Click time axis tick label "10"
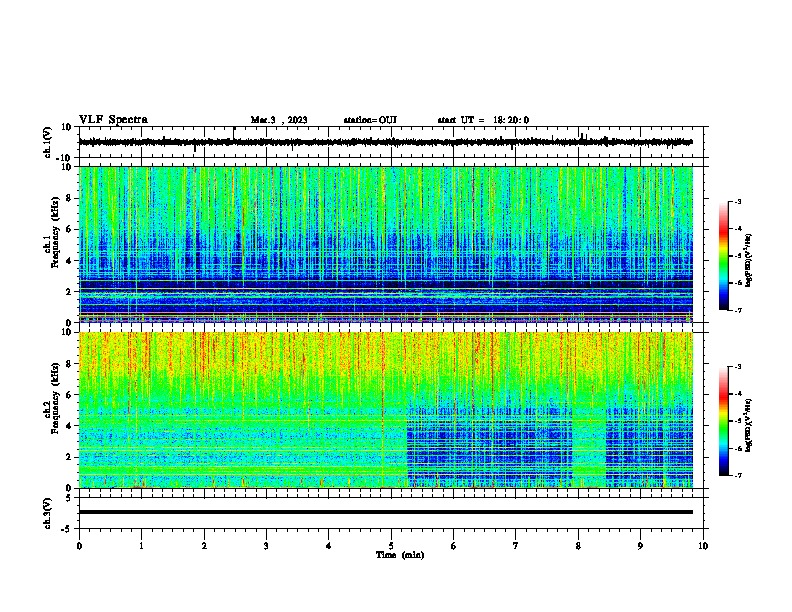This screenshot has width=792, height=612. 703,546
